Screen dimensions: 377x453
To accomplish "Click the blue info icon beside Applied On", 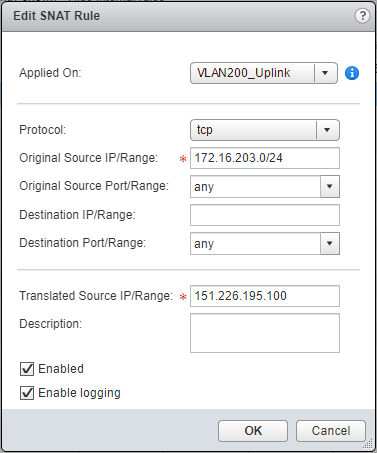I will click(352, 73).
